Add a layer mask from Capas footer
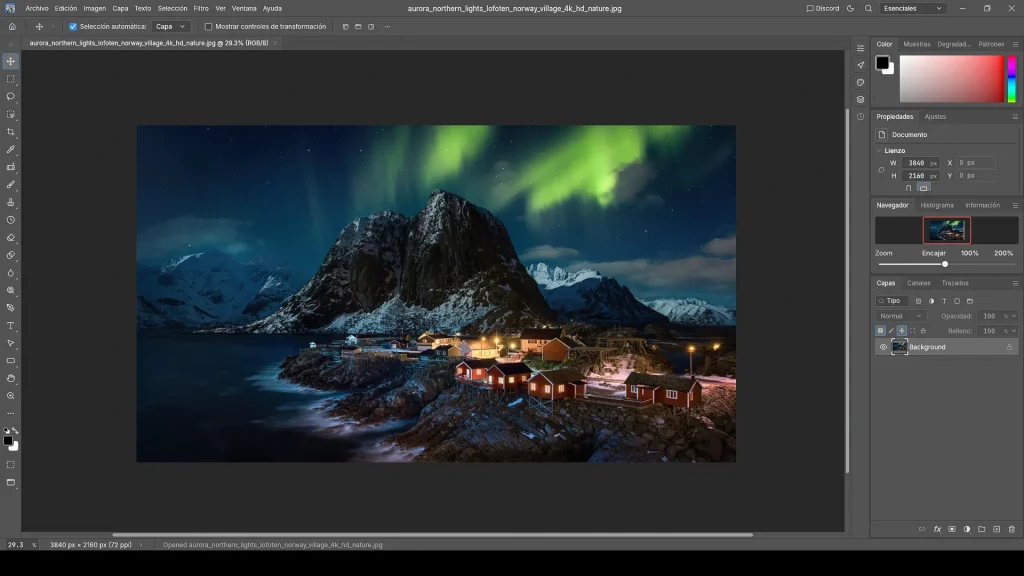 [952, 529]
